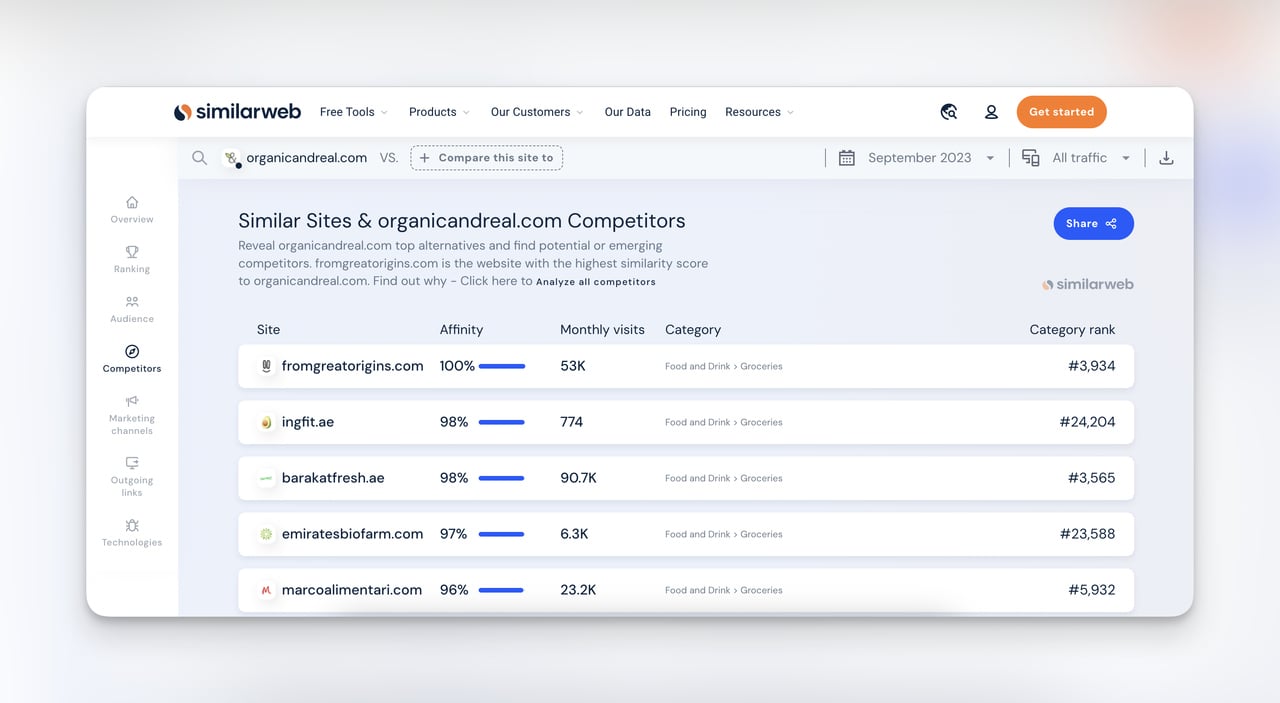Click the #23,588 category rank value
1280x703 pixels.
[1087, 534]
